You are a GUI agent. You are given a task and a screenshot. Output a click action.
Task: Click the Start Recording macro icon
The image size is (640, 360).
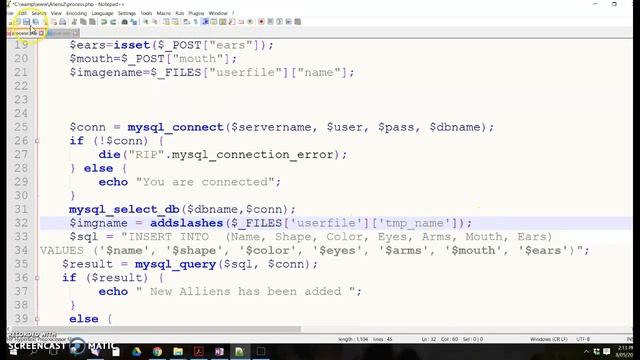coord(261,22)
